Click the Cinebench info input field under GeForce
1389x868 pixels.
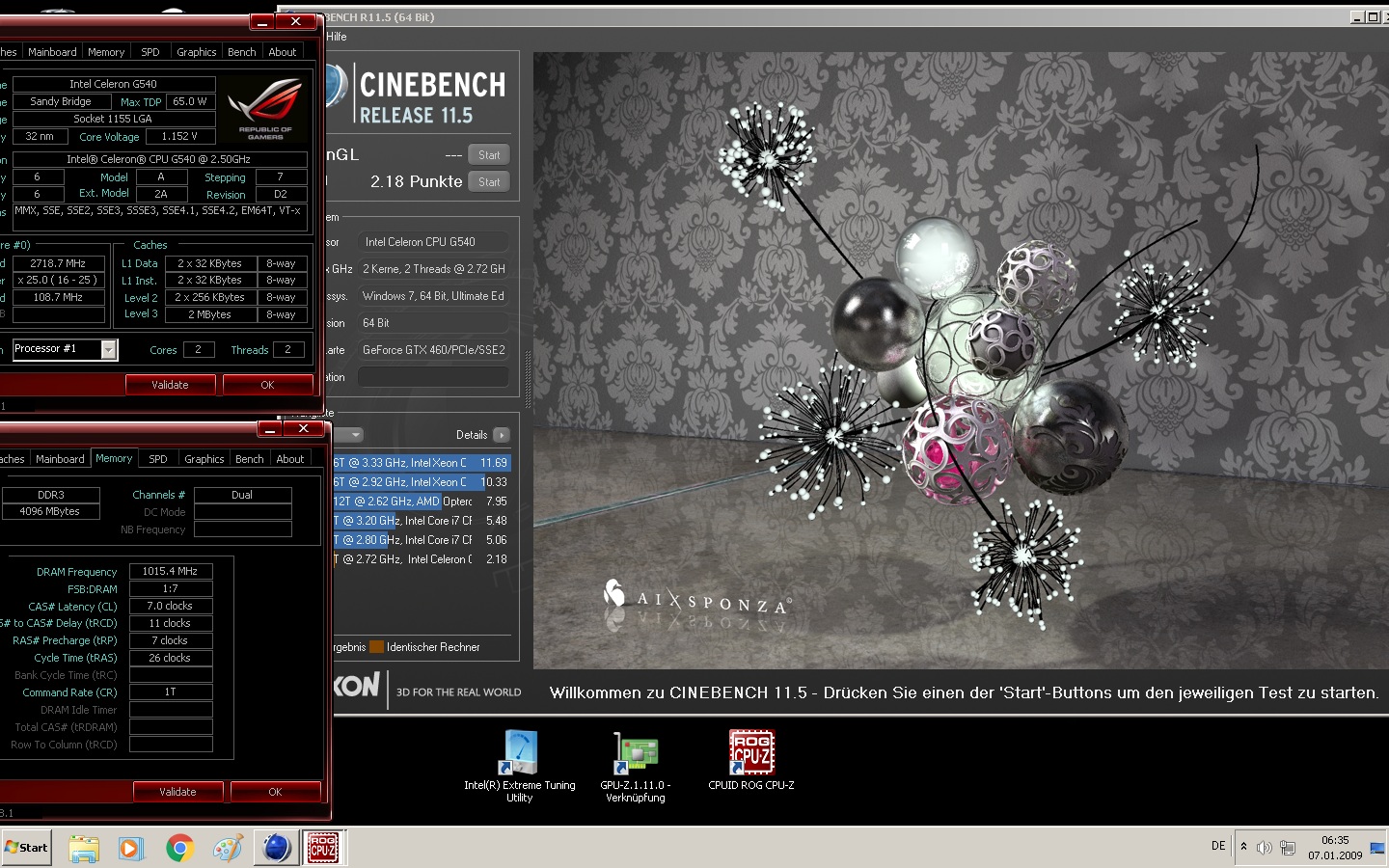tap(433, 377)
